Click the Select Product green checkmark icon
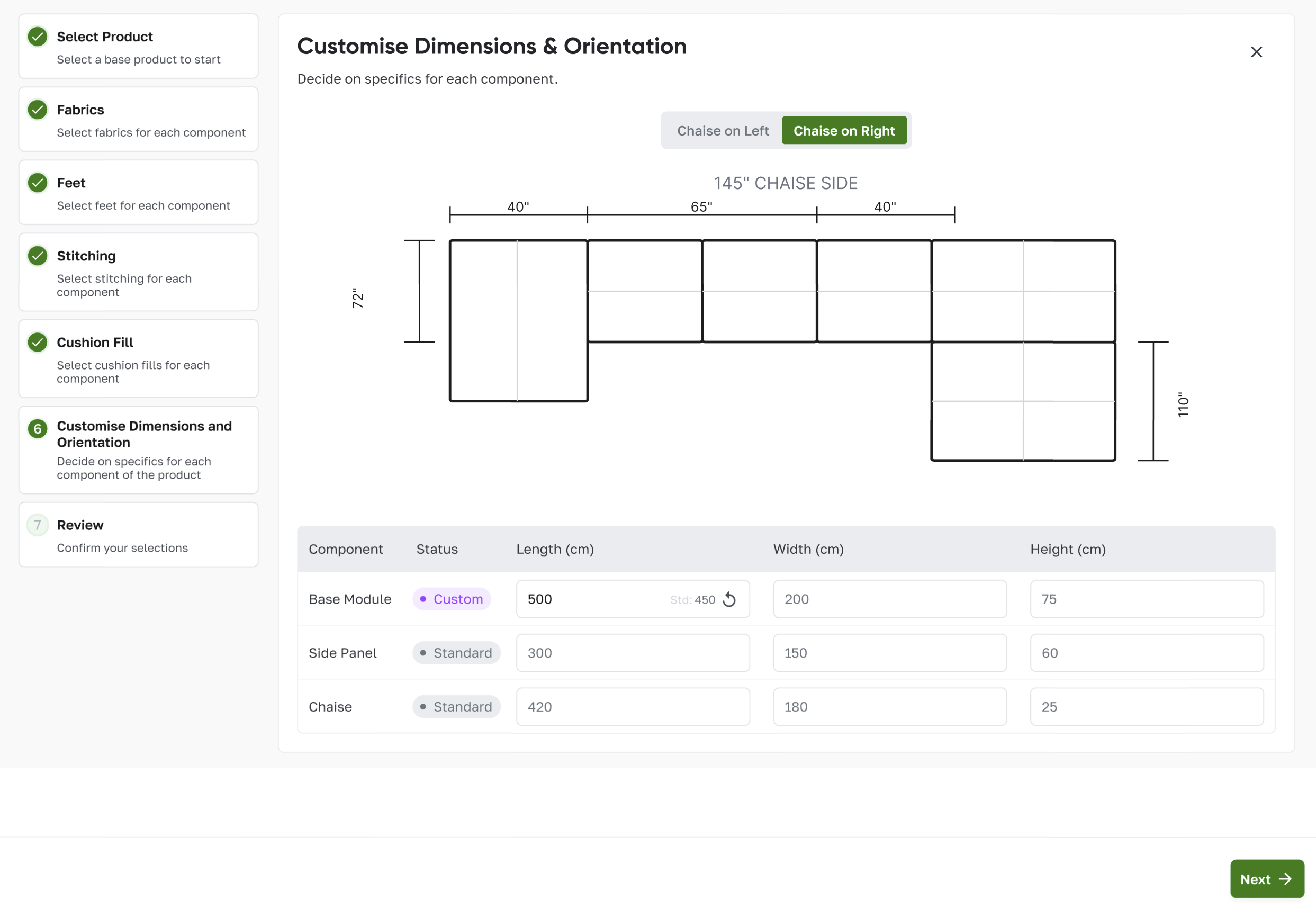This screenshot has height=917, width=1316. point(38,37)
